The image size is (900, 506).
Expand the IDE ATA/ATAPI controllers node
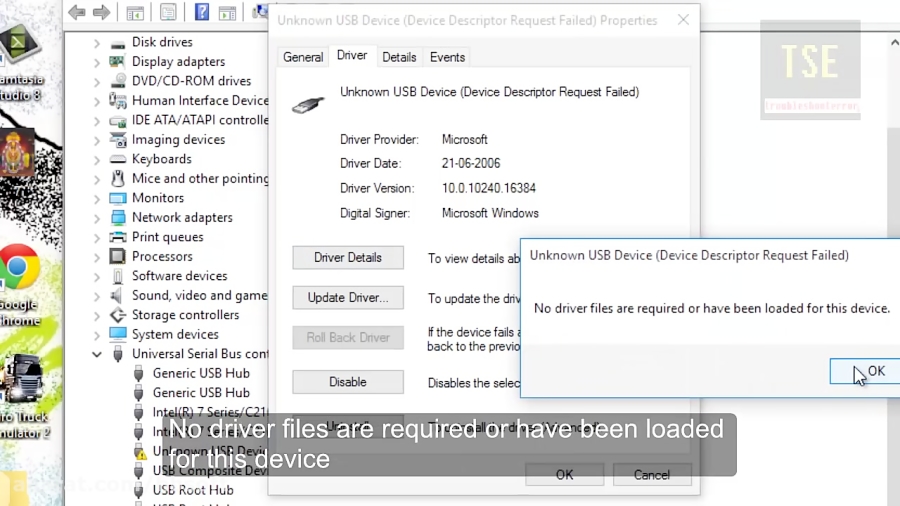point(96,120)
